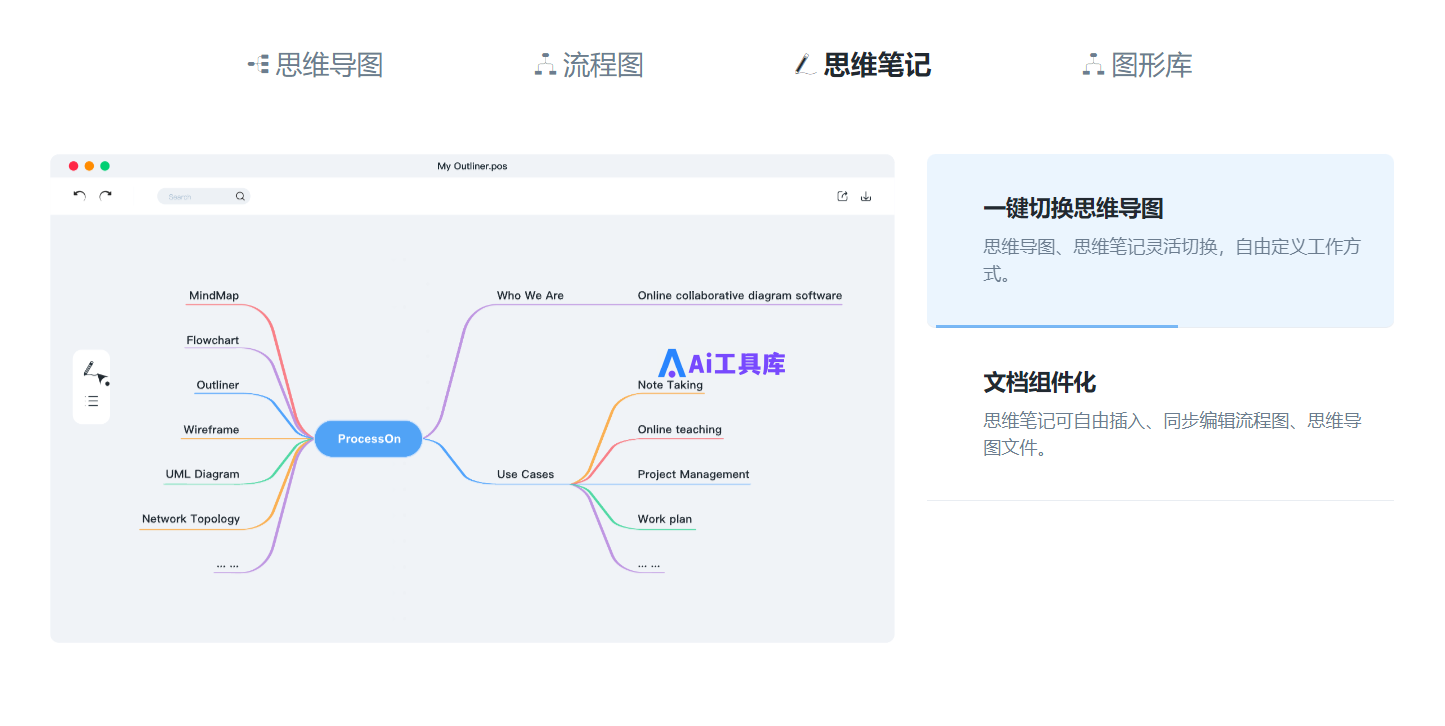Go to the 图形库 tab
Image resolution: width=1445 pixels, height=726 pixels.
(x=1137, y=65)
